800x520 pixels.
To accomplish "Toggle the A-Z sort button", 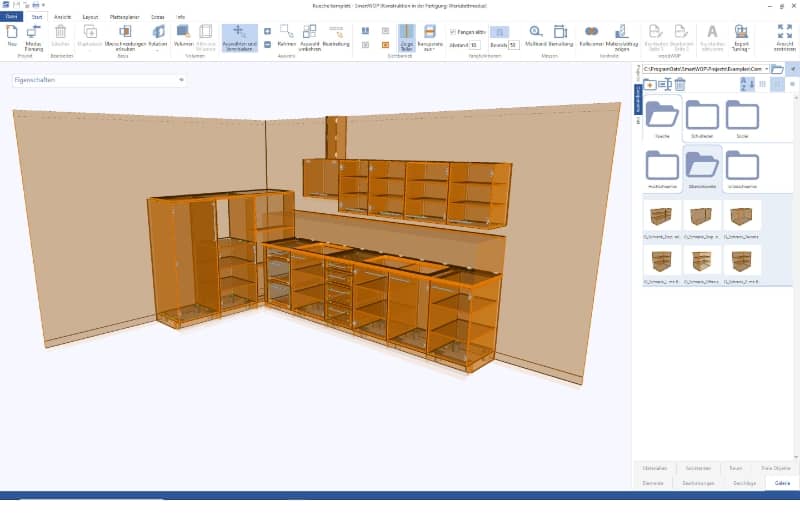I will [746, 84].
